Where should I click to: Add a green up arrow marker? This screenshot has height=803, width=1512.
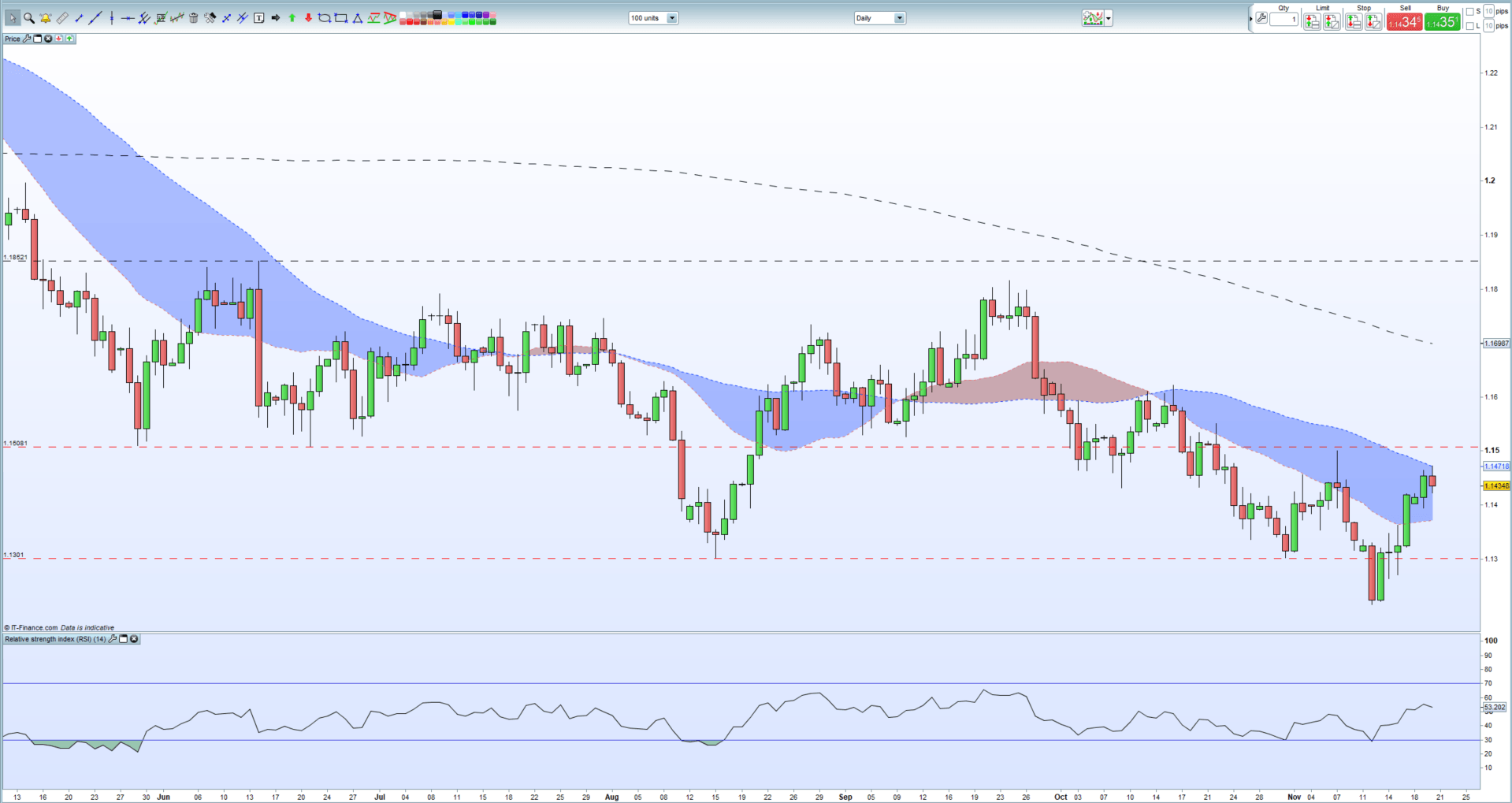[x=292, y=18]
